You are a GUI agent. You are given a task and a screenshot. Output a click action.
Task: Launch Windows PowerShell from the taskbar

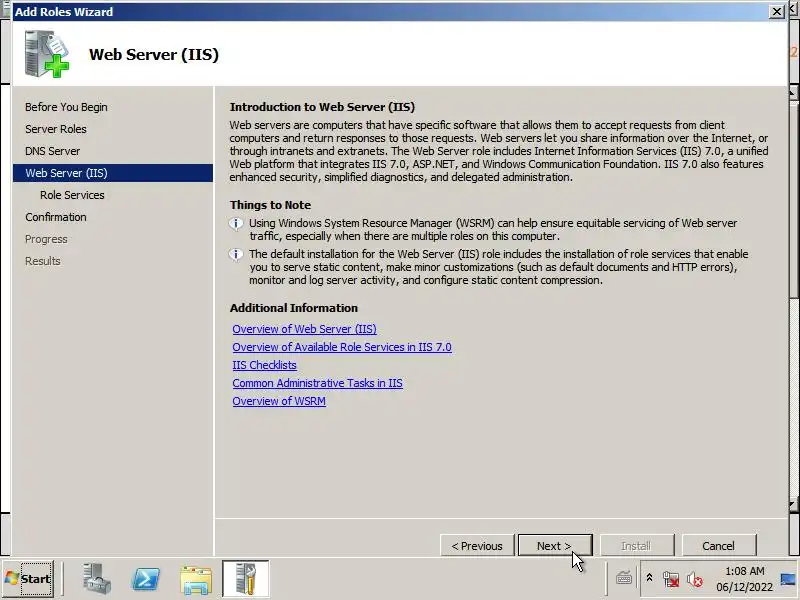(145, 579)
